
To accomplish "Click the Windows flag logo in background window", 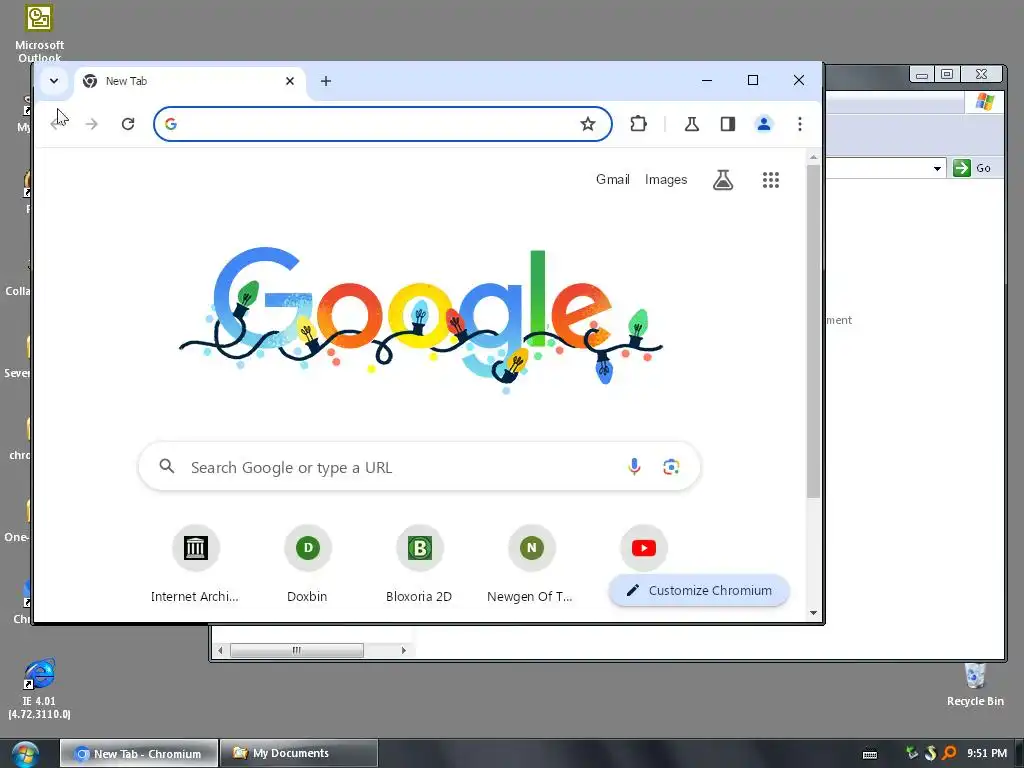I will coord(985,102).
